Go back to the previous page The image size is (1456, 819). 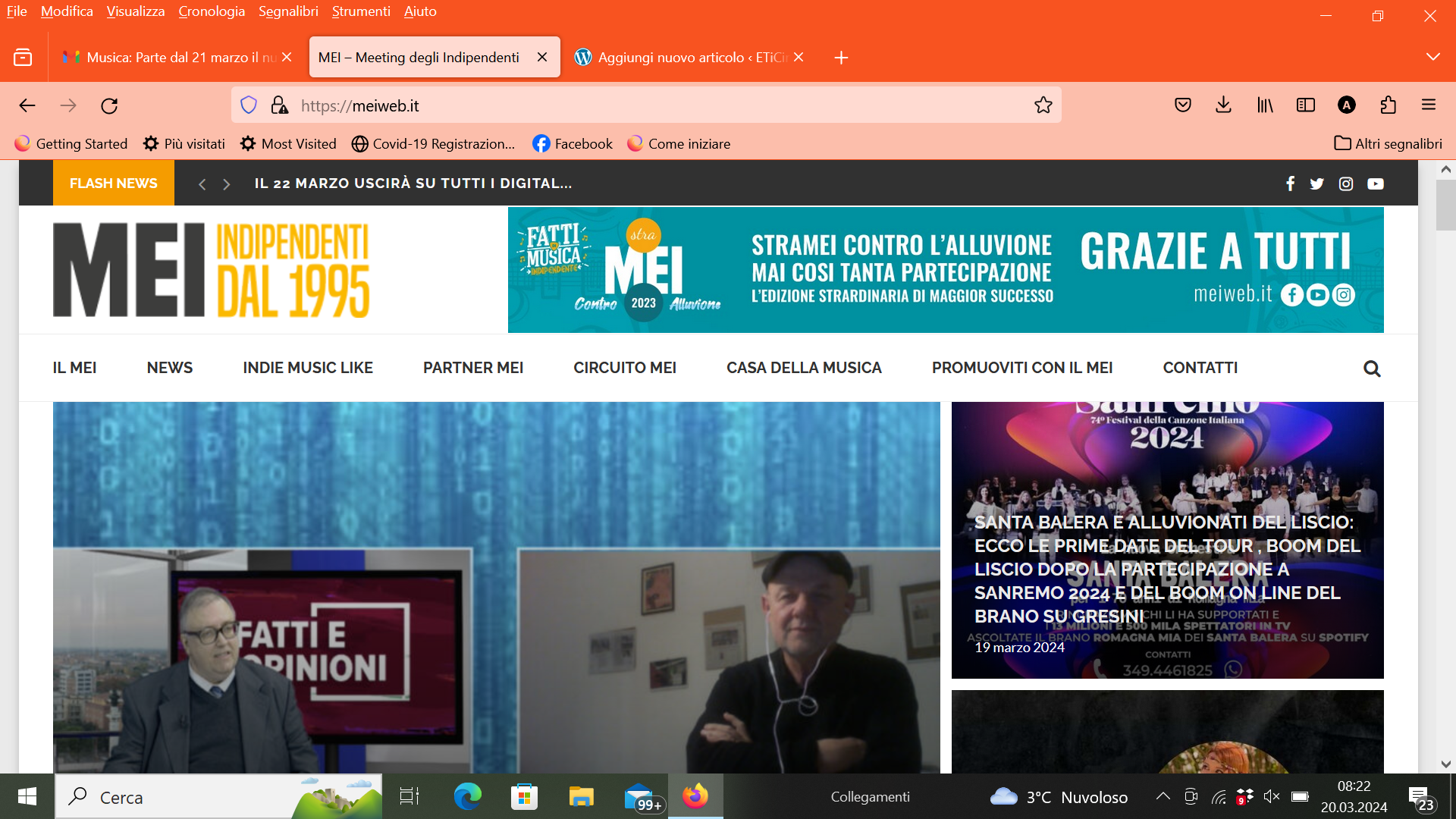click(x=27, y=105)
